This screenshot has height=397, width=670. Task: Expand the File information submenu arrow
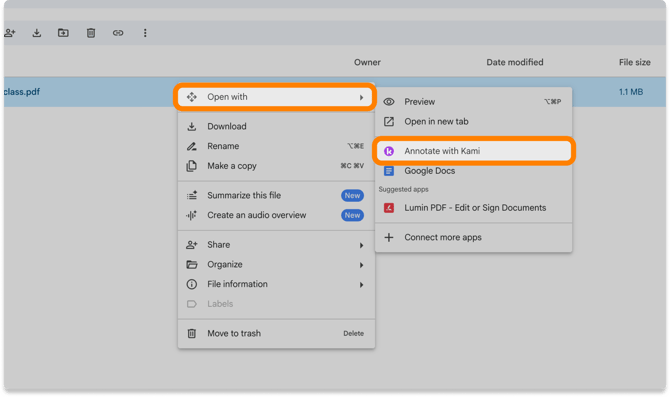point(361,285)
